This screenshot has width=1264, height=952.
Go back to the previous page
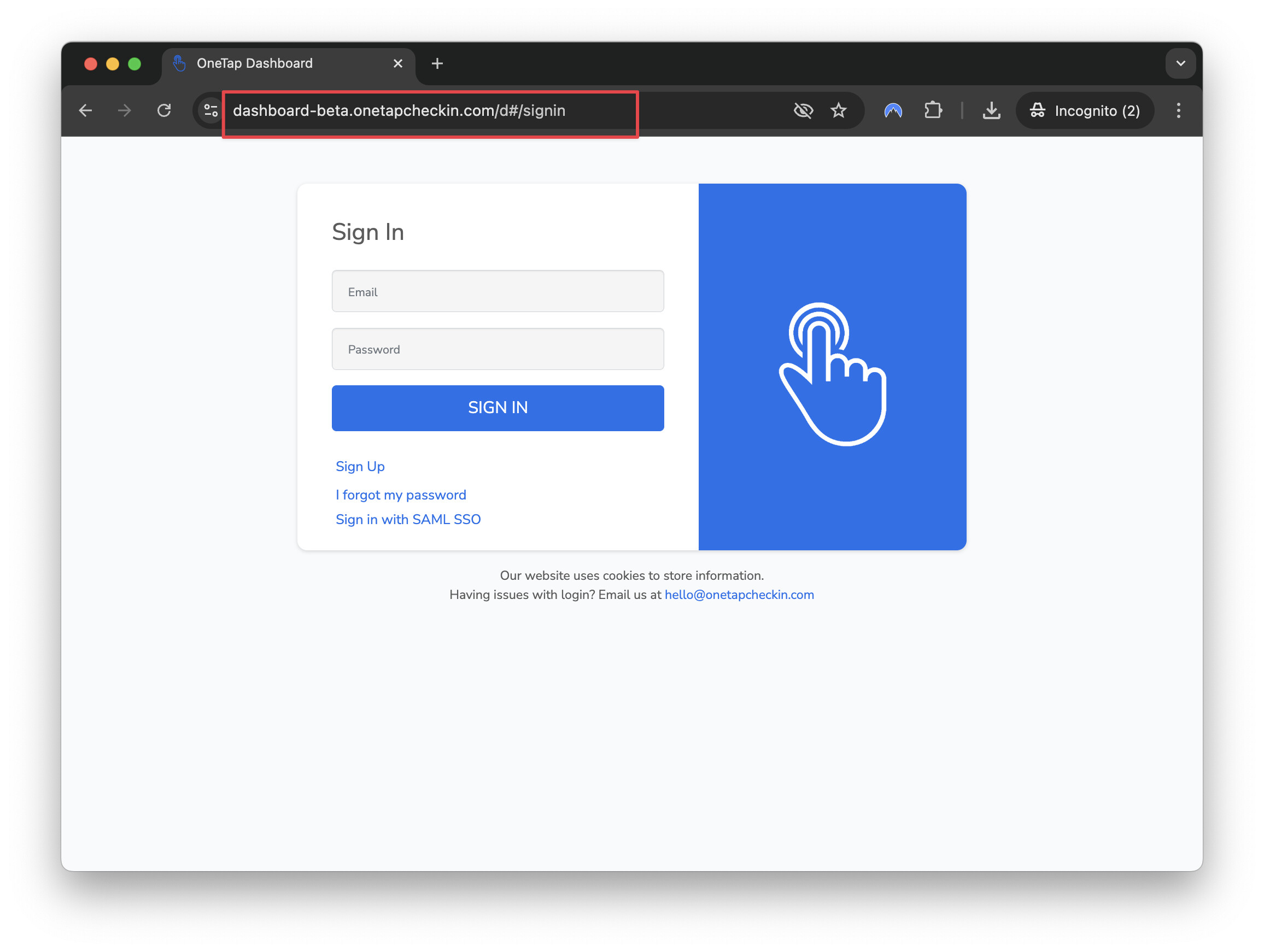pyautogui.click(x=86, y=110)
